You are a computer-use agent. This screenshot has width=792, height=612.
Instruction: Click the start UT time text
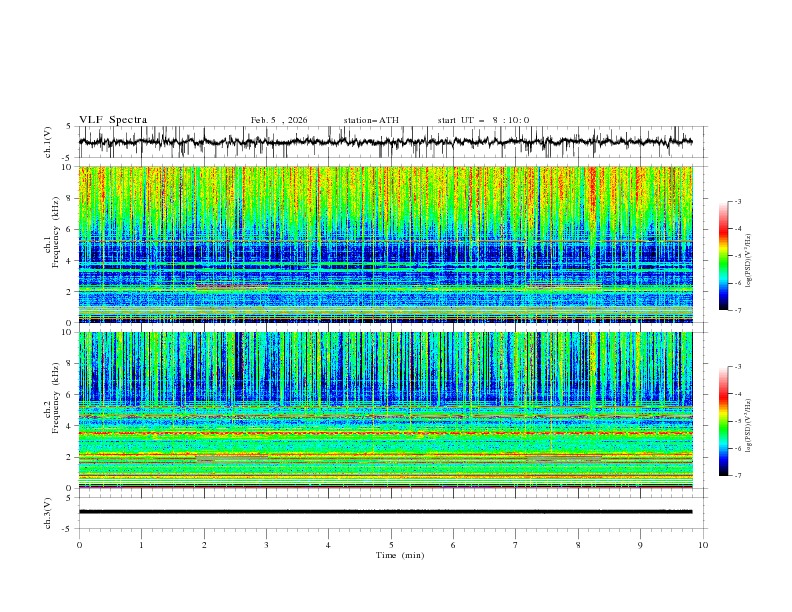[x=483, y=120]
